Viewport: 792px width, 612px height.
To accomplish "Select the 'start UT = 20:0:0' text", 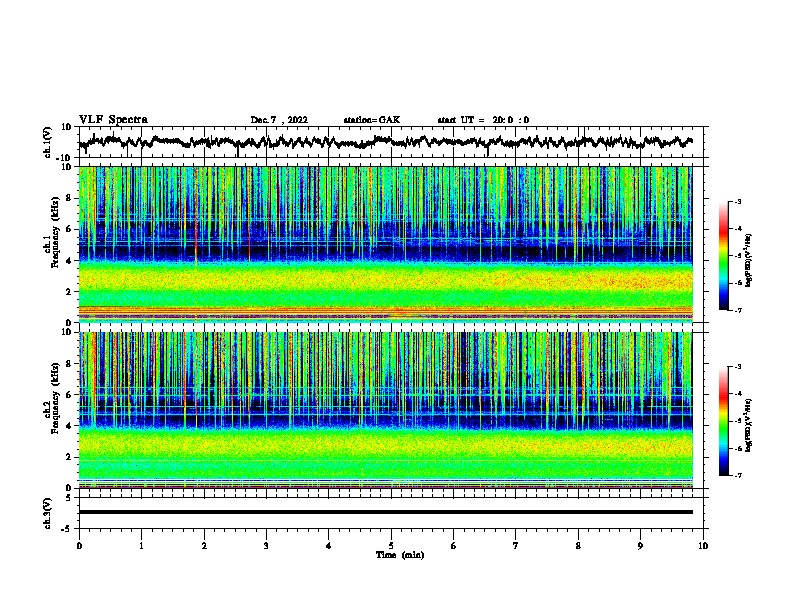I will click(x=483, y=120).
